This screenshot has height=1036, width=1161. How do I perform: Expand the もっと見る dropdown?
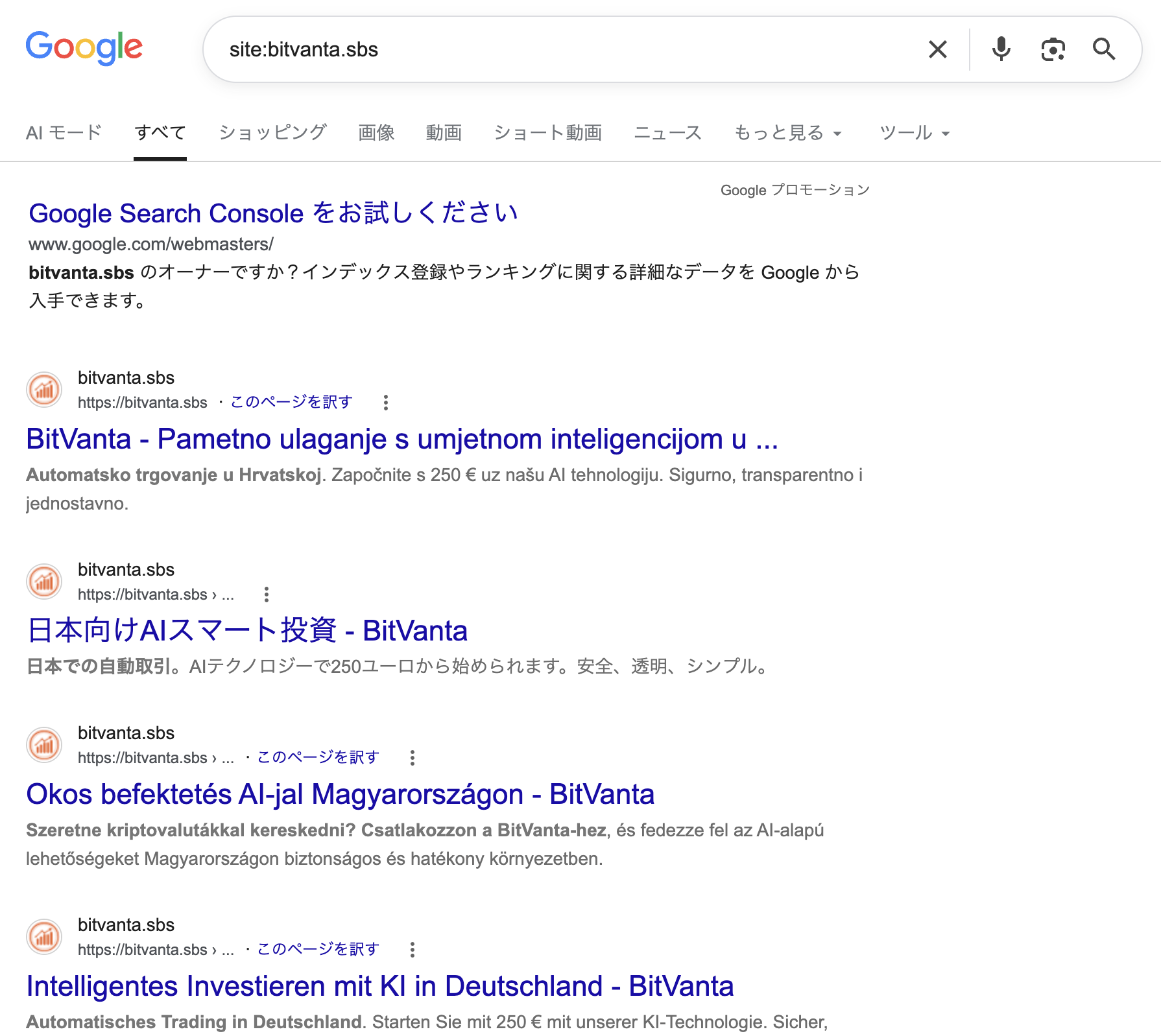coord(788,133)
